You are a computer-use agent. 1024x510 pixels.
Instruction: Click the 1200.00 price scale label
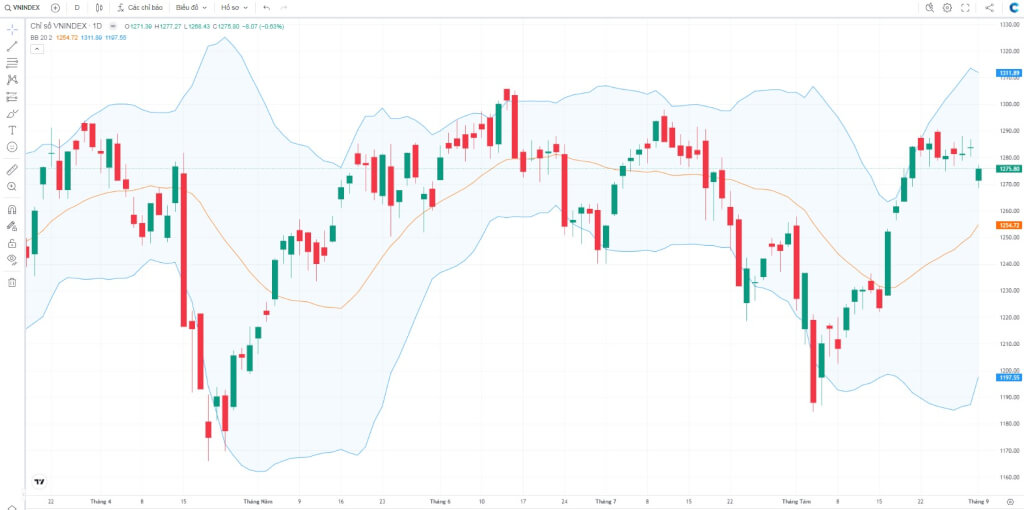point(1009,370)
